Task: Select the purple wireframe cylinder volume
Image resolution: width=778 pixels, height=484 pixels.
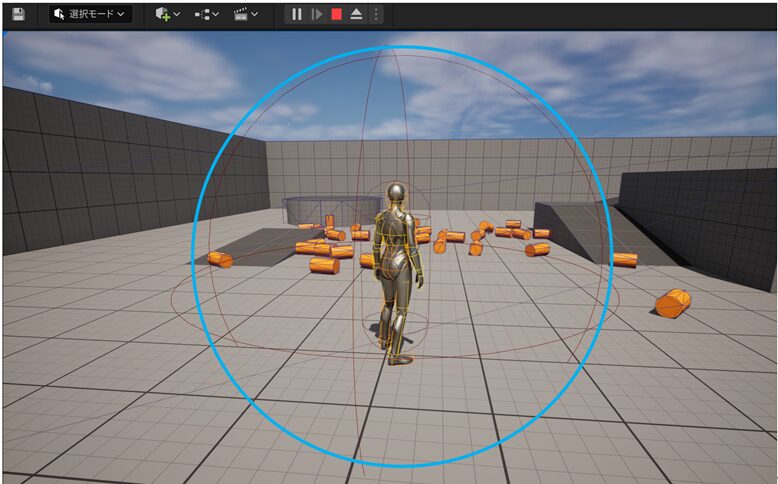Action: [x=331, y=209]
